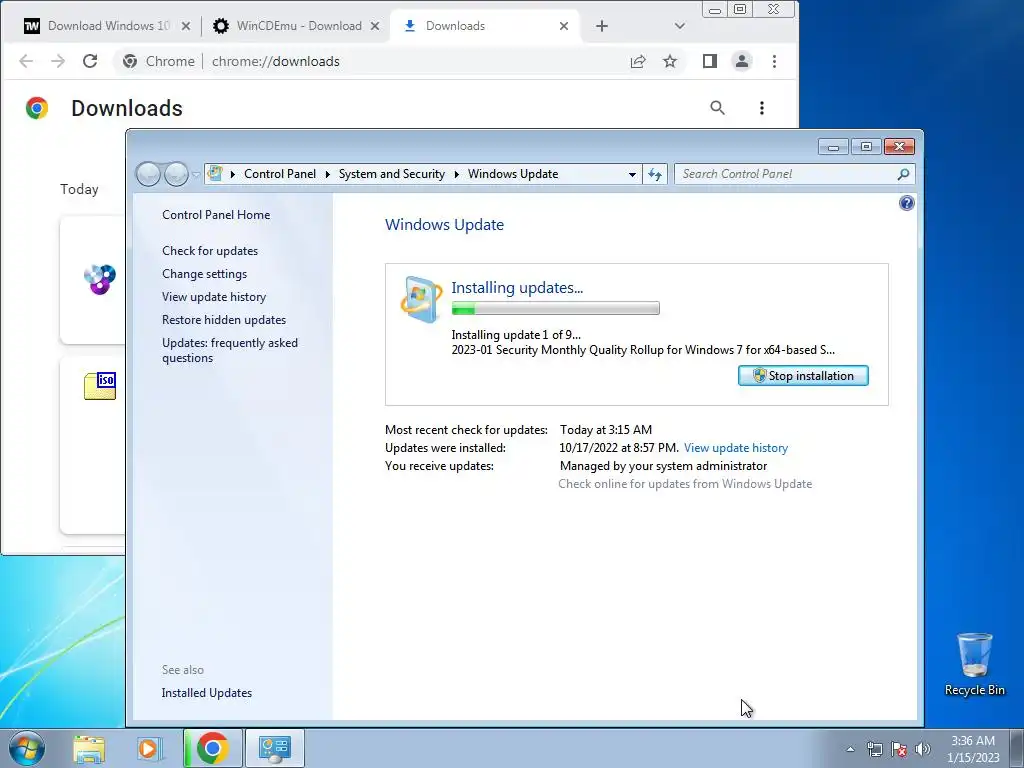This screenshot has height=768, width=1024.
Task: Expand the arrow after Control Panel breadcrumb
Action: [327, 174]
